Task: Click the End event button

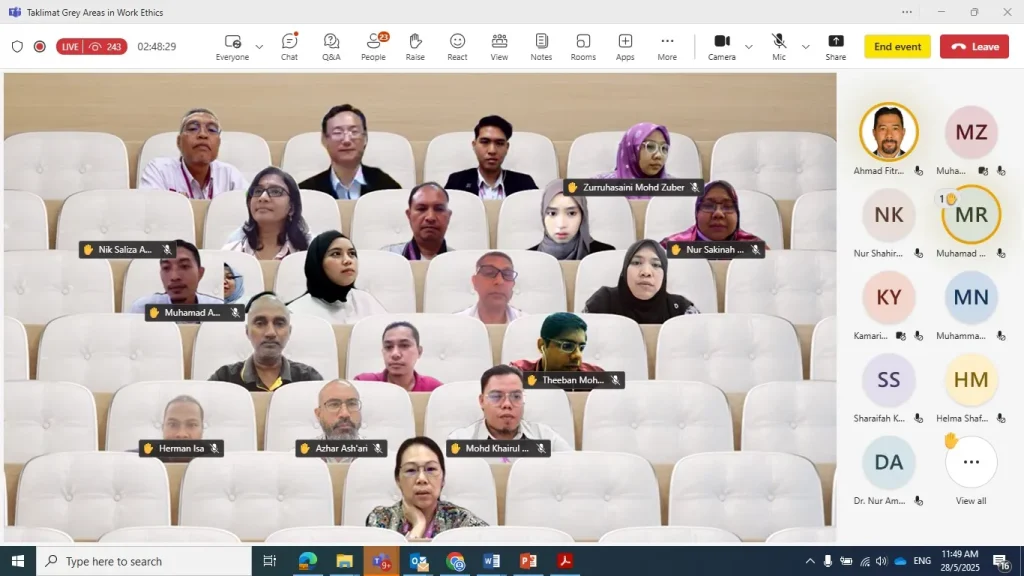Action: pyautogui.click(x=897, y=47)
